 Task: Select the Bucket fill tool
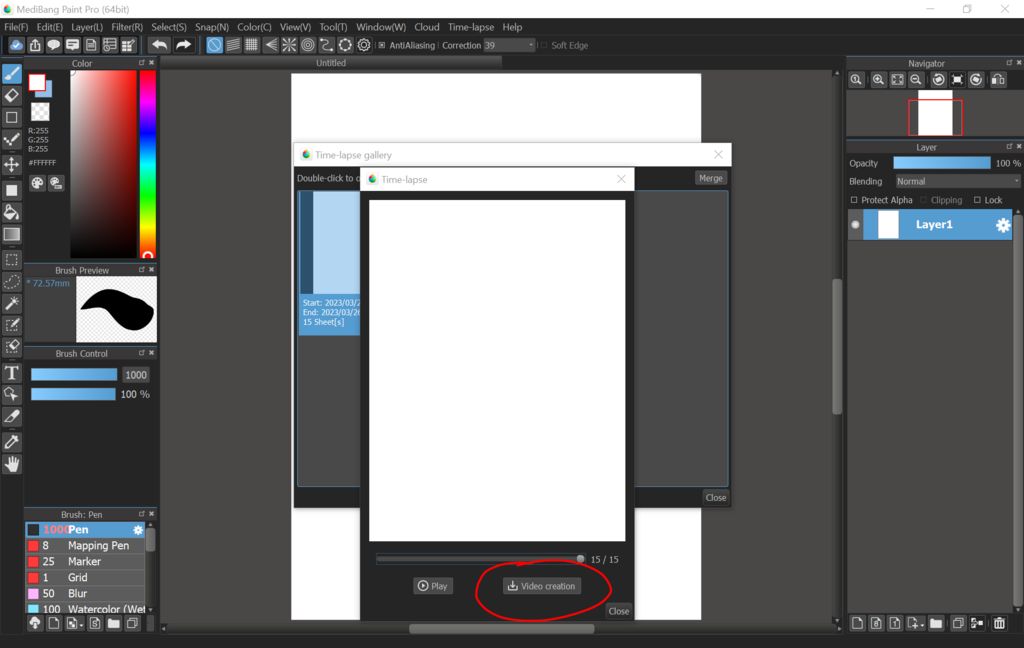coord(12,212)
